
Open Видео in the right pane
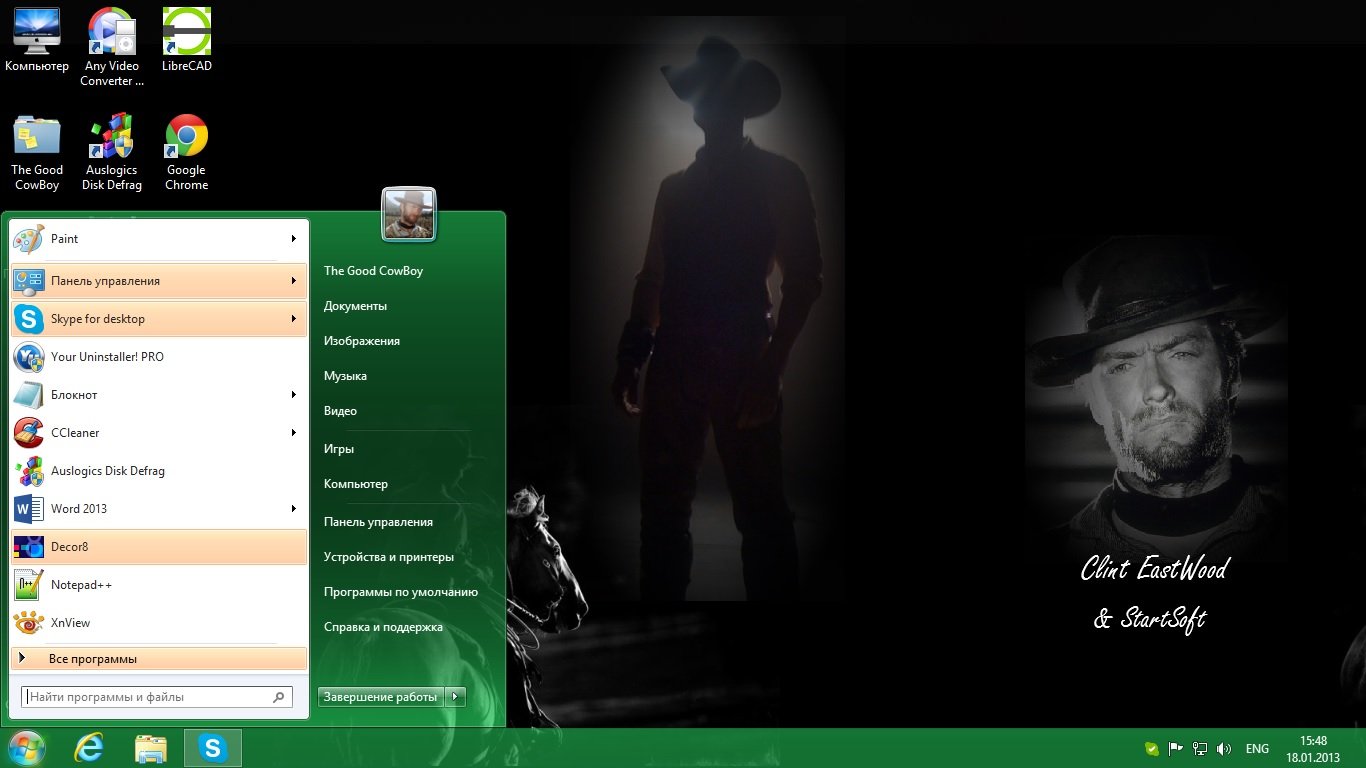340,411
